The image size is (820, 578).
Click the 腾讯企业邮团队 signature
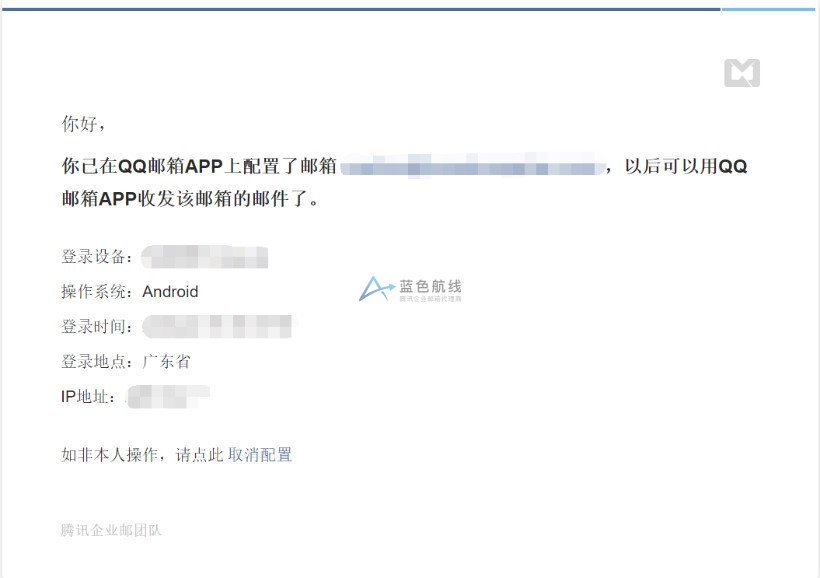(x=111, y=530)
